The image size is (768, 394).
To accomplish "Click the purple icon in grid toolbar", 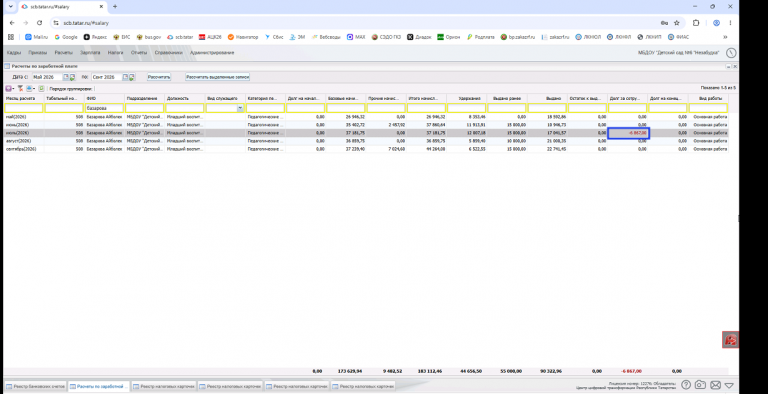I will [x=8, y=89].
